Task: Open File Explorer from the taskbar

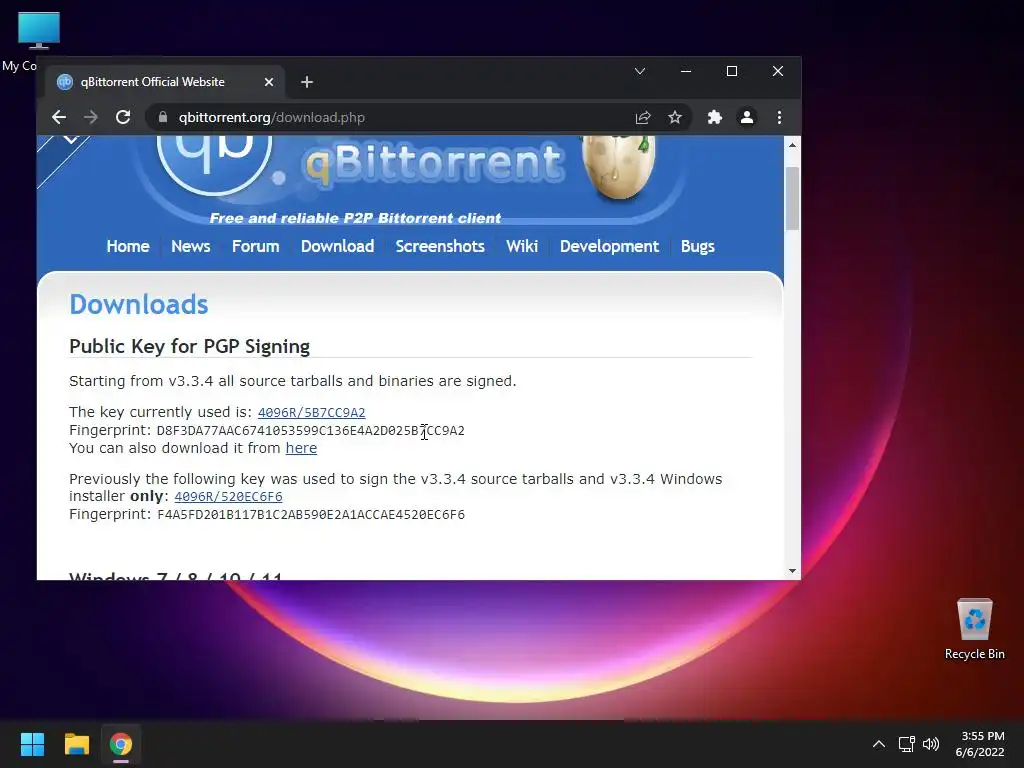Action: pyautogui.click(x=76, y=744)
